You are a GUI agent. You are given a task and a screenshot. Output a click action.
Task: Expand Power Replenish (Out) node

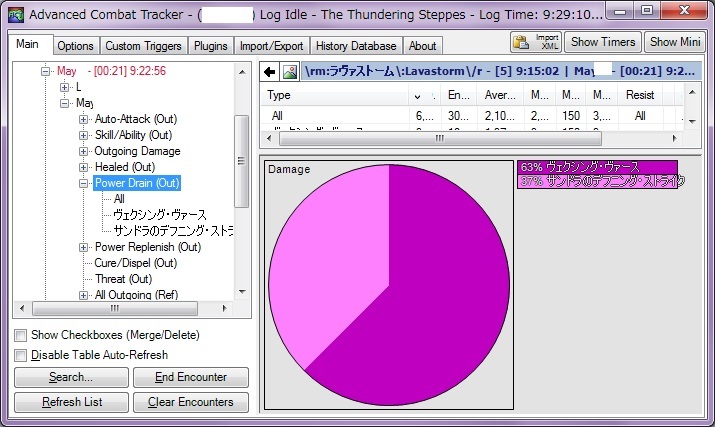(83, 247)
